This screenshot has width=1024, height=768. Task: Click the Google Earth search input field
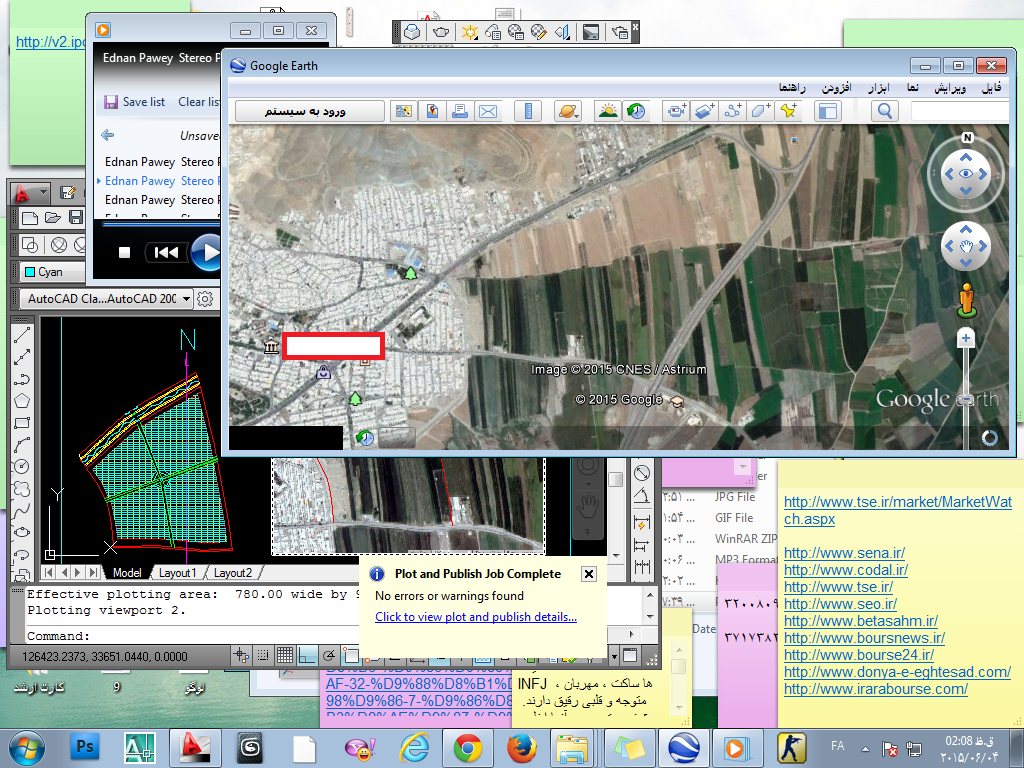pos(960,111)
